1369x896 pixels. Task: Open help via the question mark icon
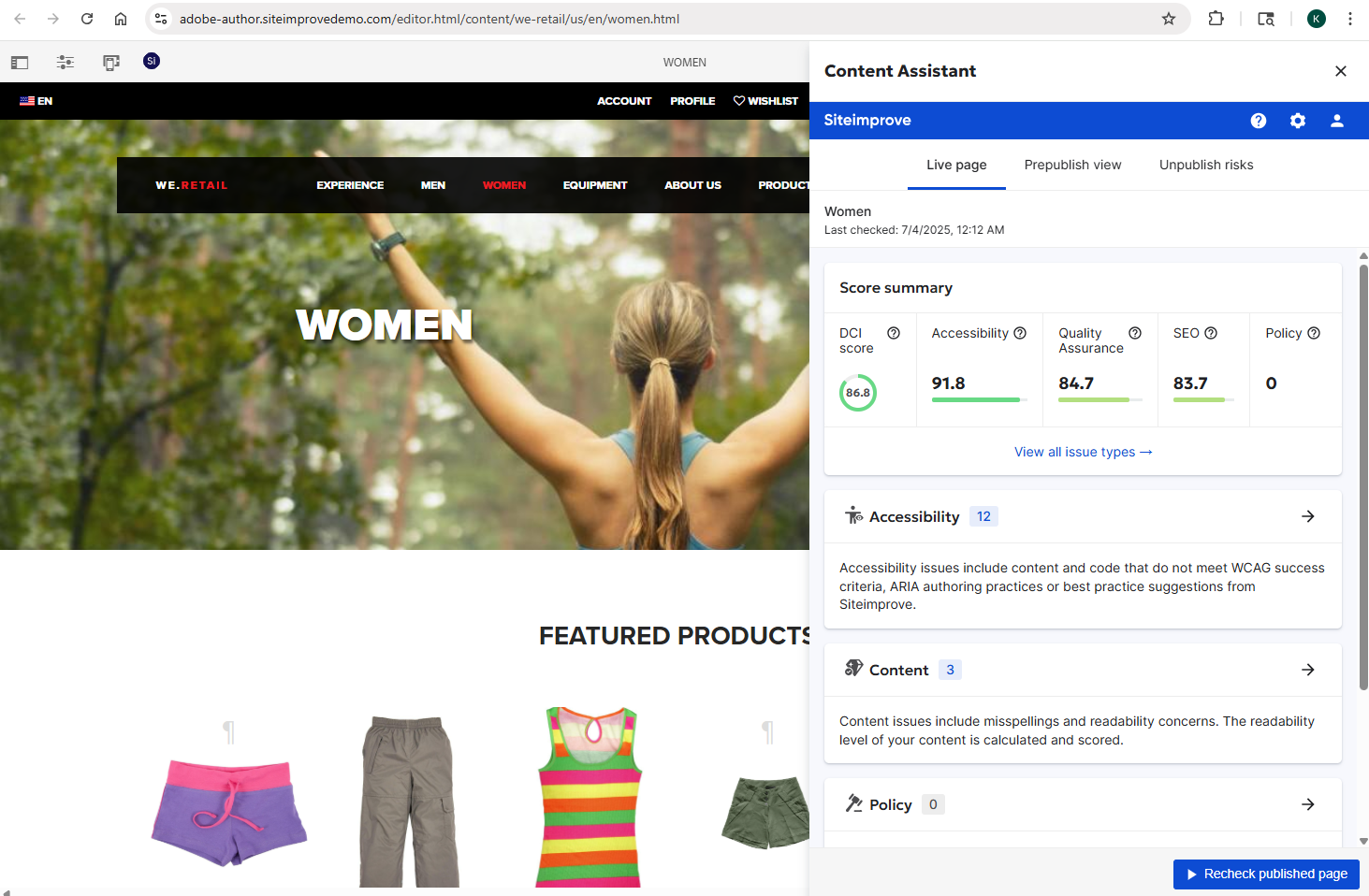[1258, 120]
